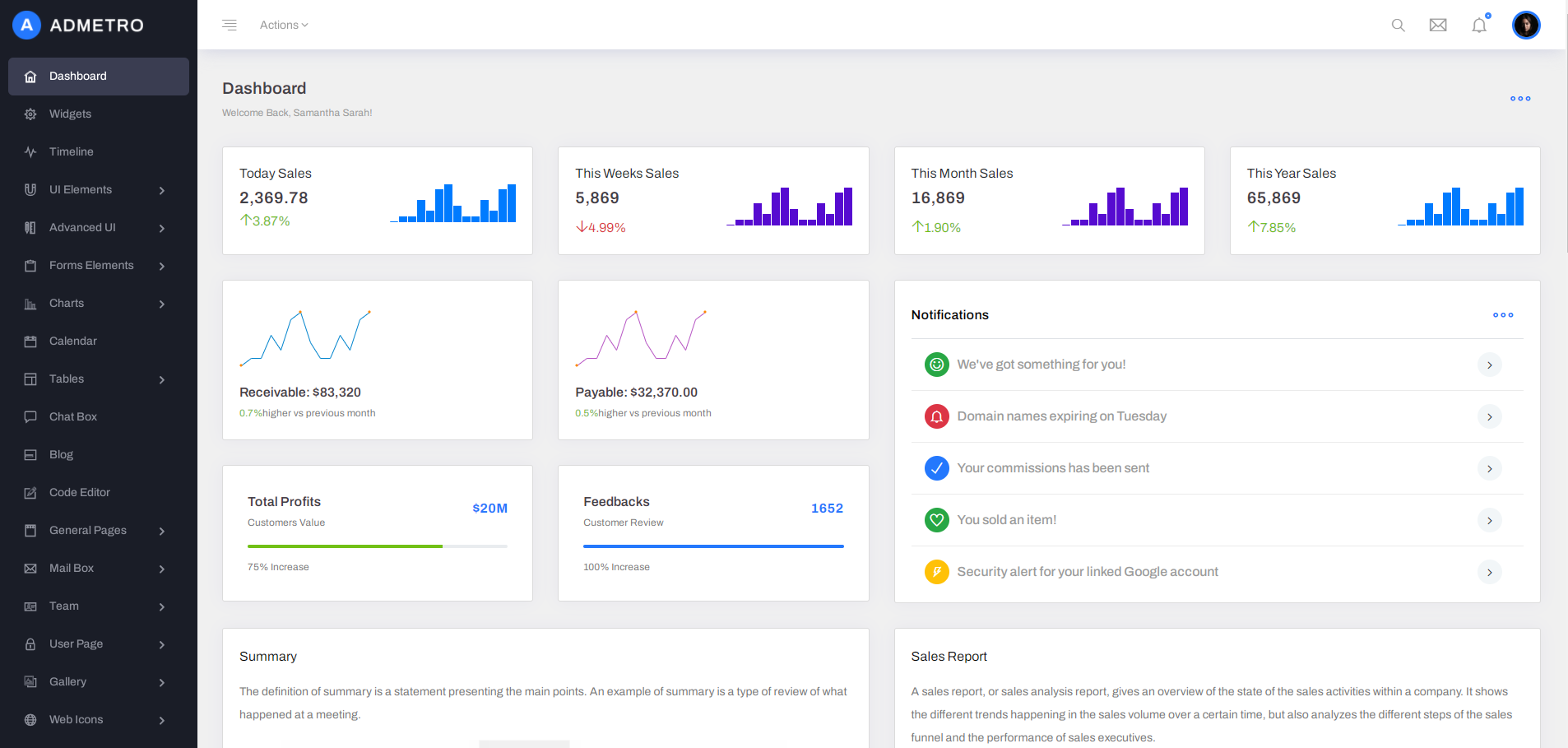Open the search icon in the top bar
Screen dimensions: 1568x748
tap(1398, 25)
